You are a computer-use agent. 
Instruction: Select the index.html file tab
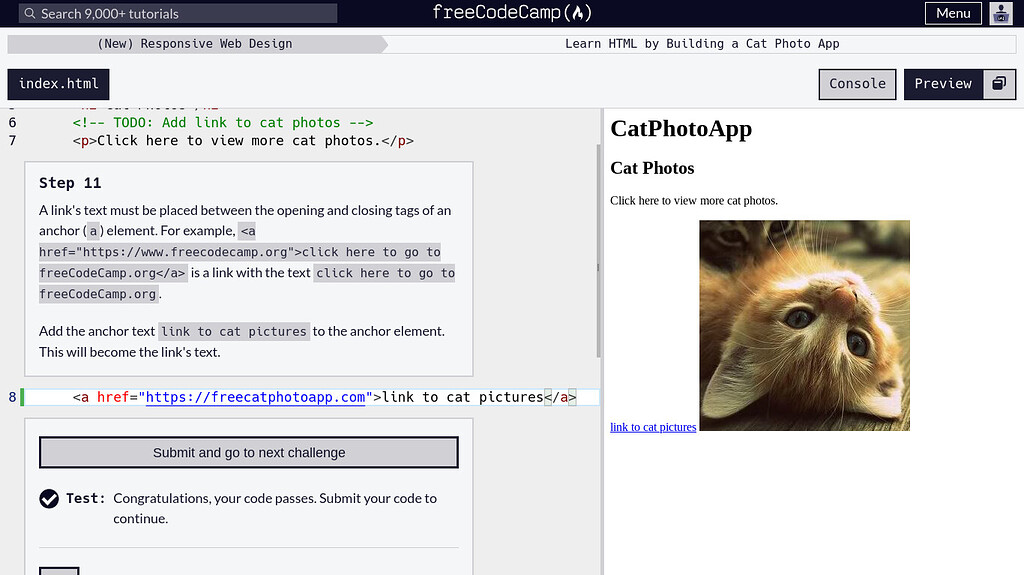[x=58, y=84]
